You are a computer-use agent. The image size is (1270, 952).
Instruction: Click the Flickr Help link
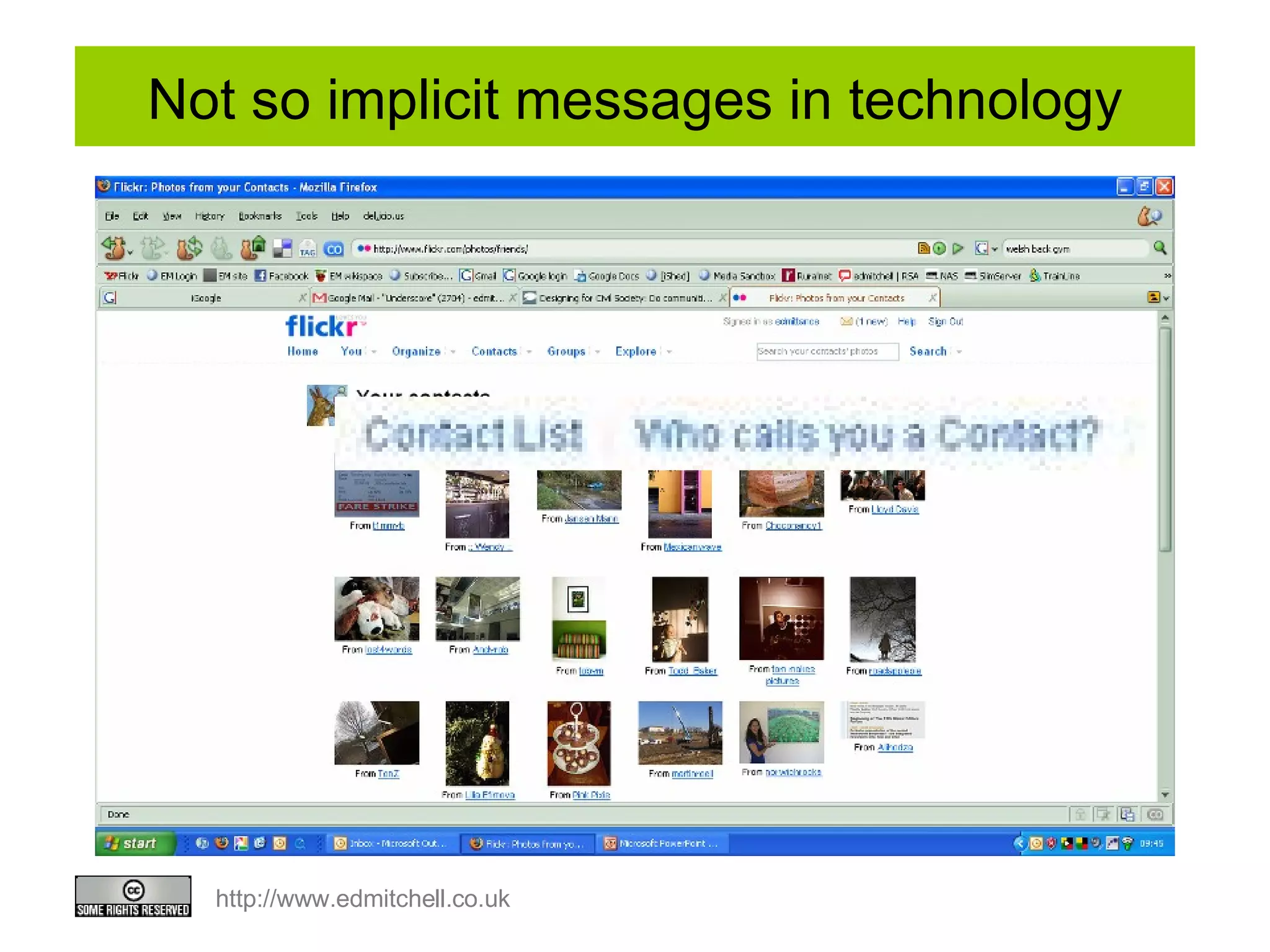click(x=906, y=321)
